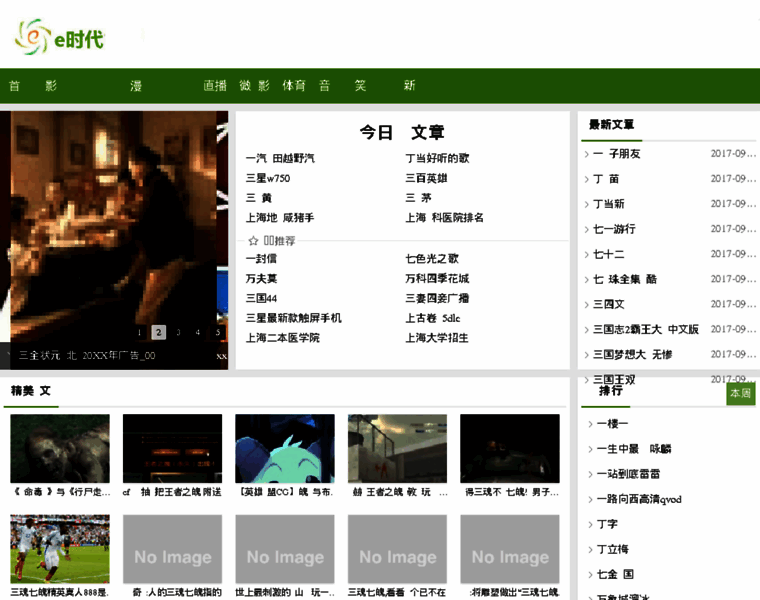
Task: Open article link 上海二本医学院
Action: (x=282, y=338)
